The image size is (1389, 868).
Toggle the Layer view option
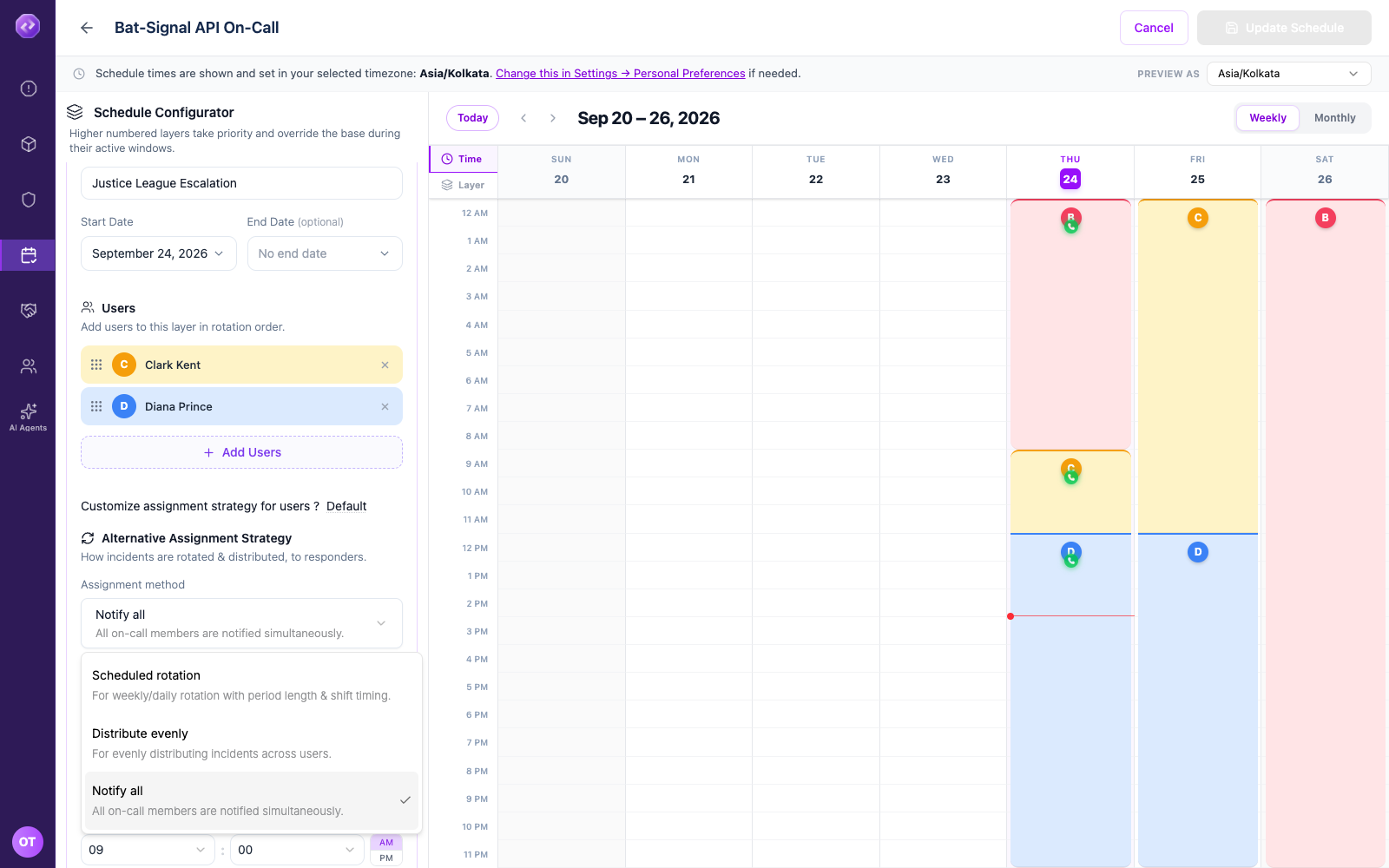464,185
